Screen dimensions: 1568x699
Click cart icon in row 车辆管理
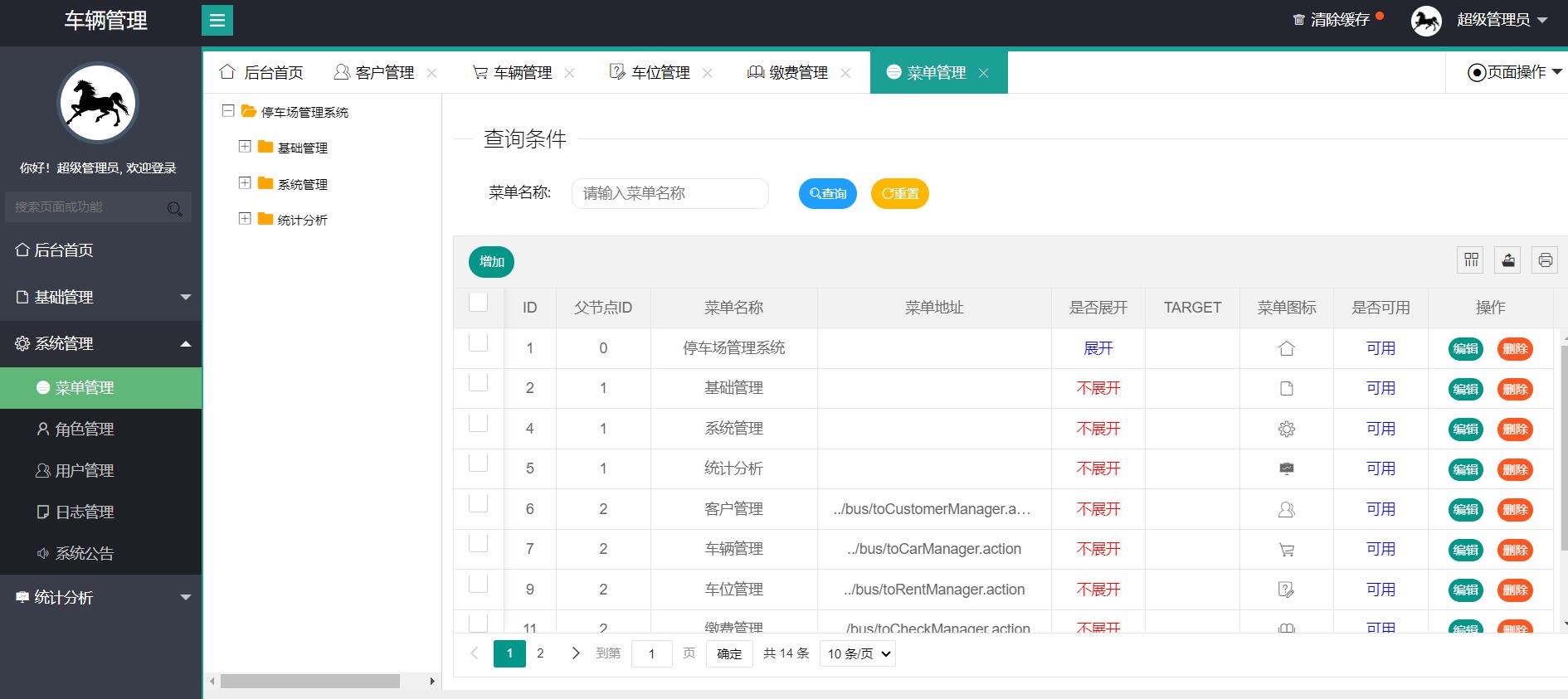click(1287, 550)
